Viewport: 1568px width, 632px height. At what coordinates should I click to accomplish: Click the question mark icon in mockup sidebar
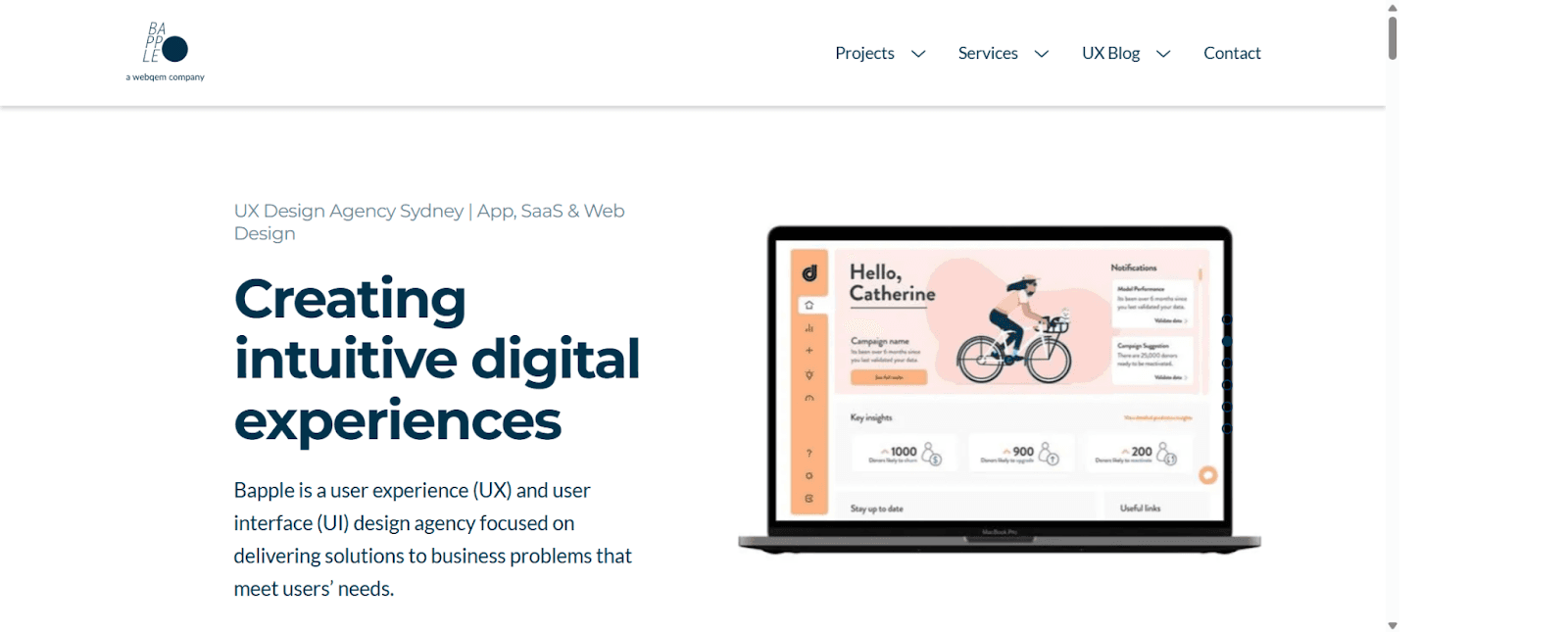(809, 453)
